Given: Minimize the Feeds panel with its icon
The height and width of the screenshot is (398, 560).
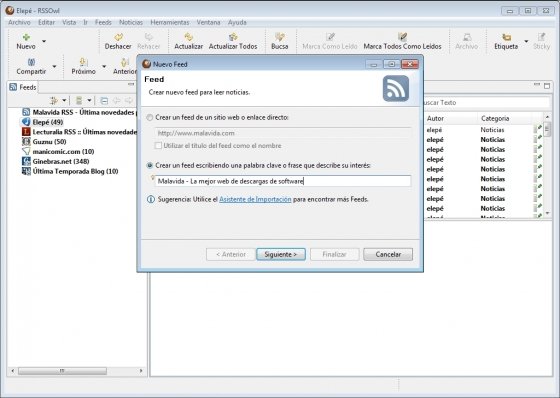Looking at the screenshot, I should 131,84.
